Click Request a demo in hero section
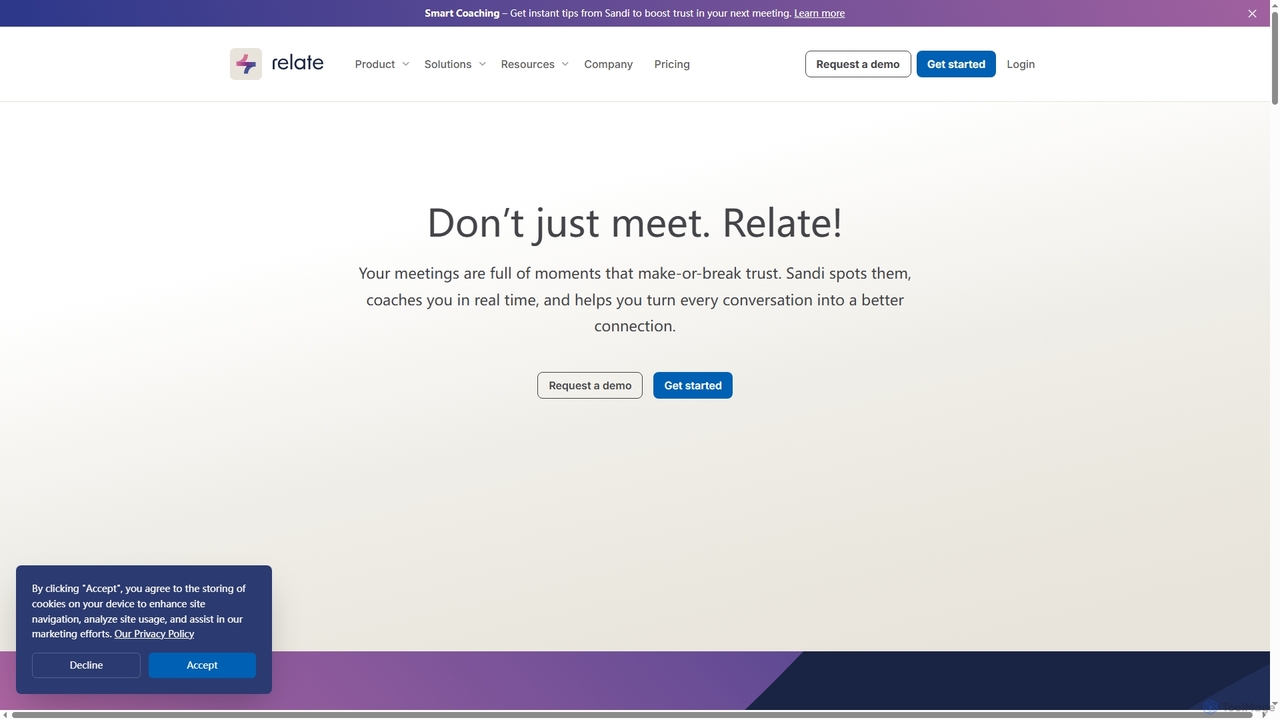The image size is (1280, 720). coord(590,385)
